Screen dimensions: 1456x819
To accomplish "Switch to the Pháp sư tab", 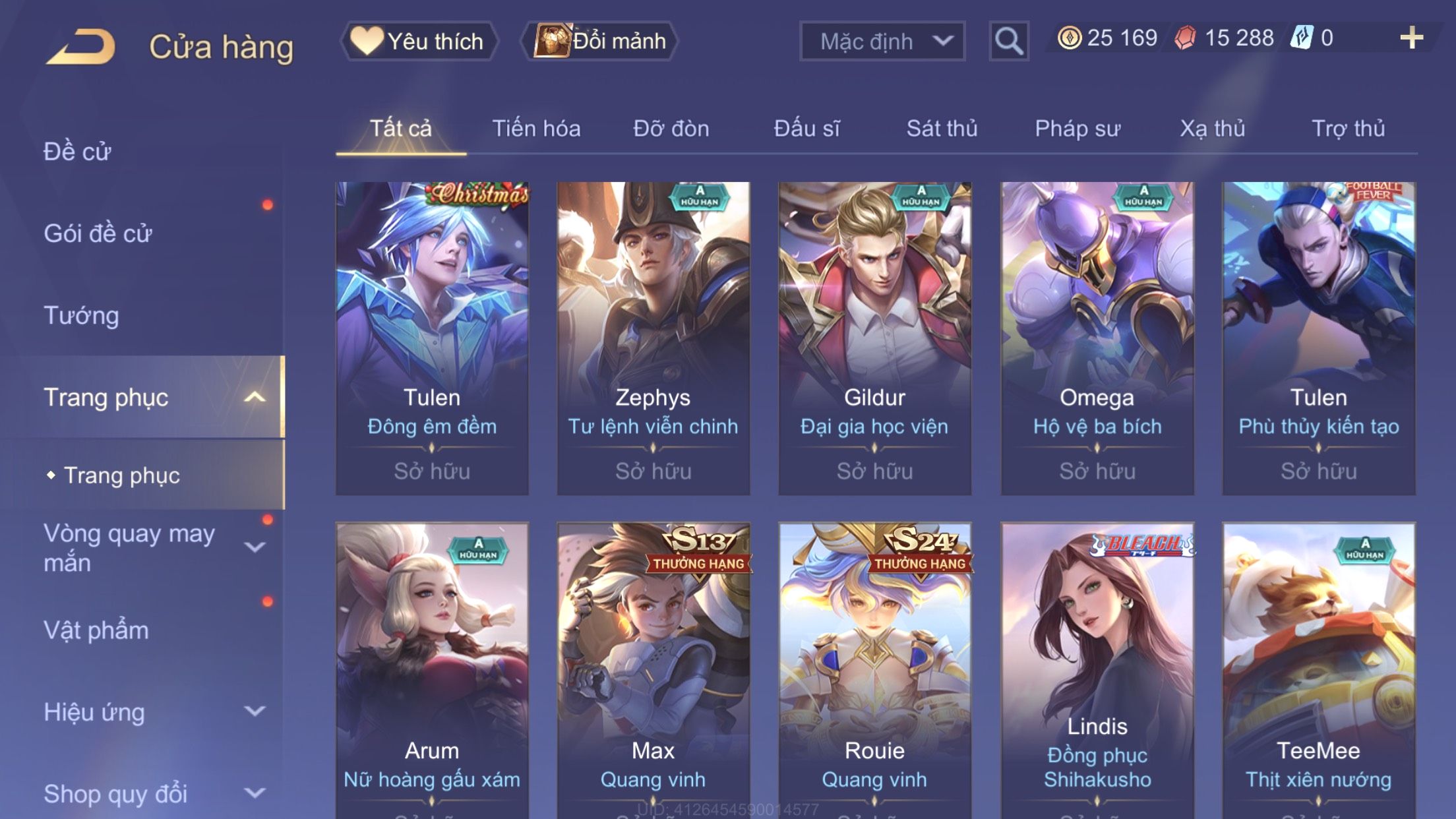I will 1077,128.
